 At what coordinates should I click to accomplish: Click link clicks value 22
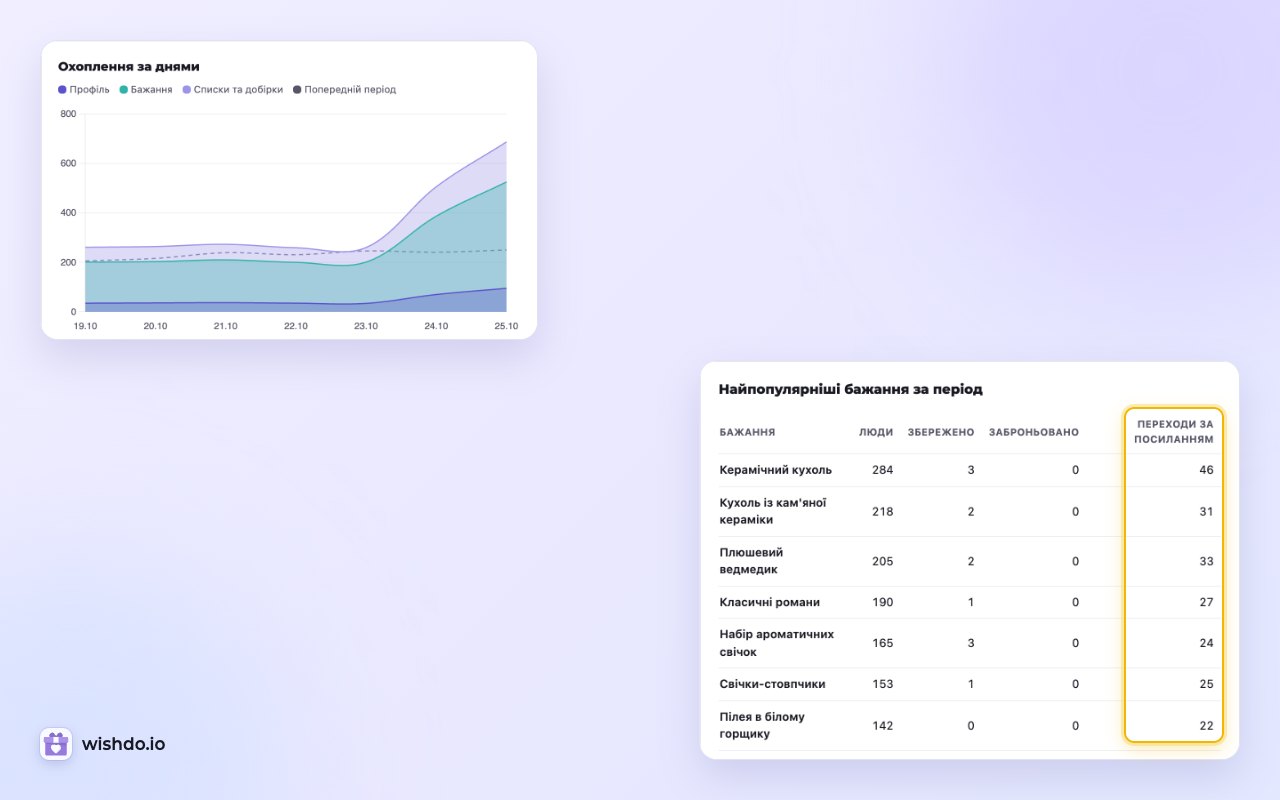[x=1206, y=725]
